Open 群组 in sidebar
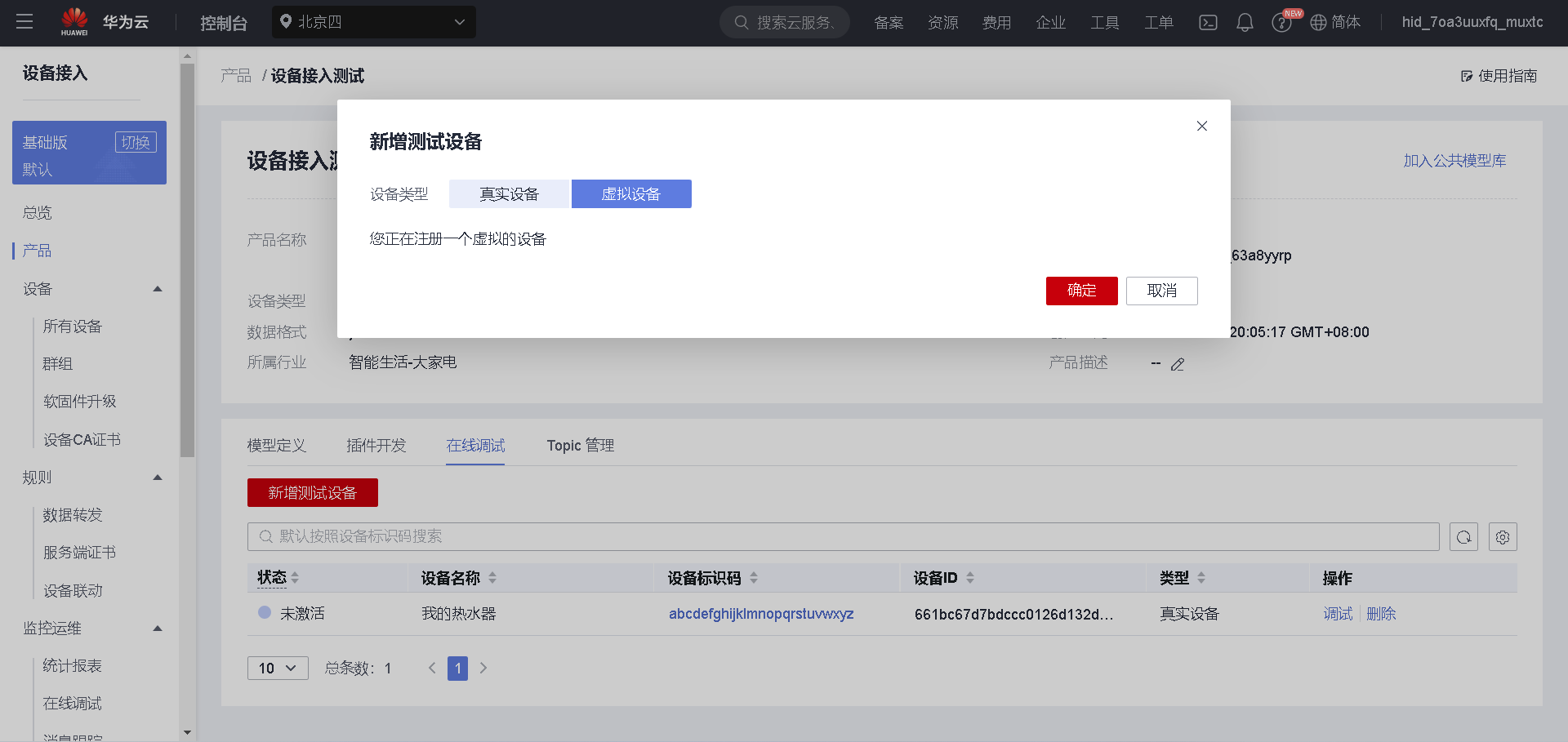 [x=58, y=364]
